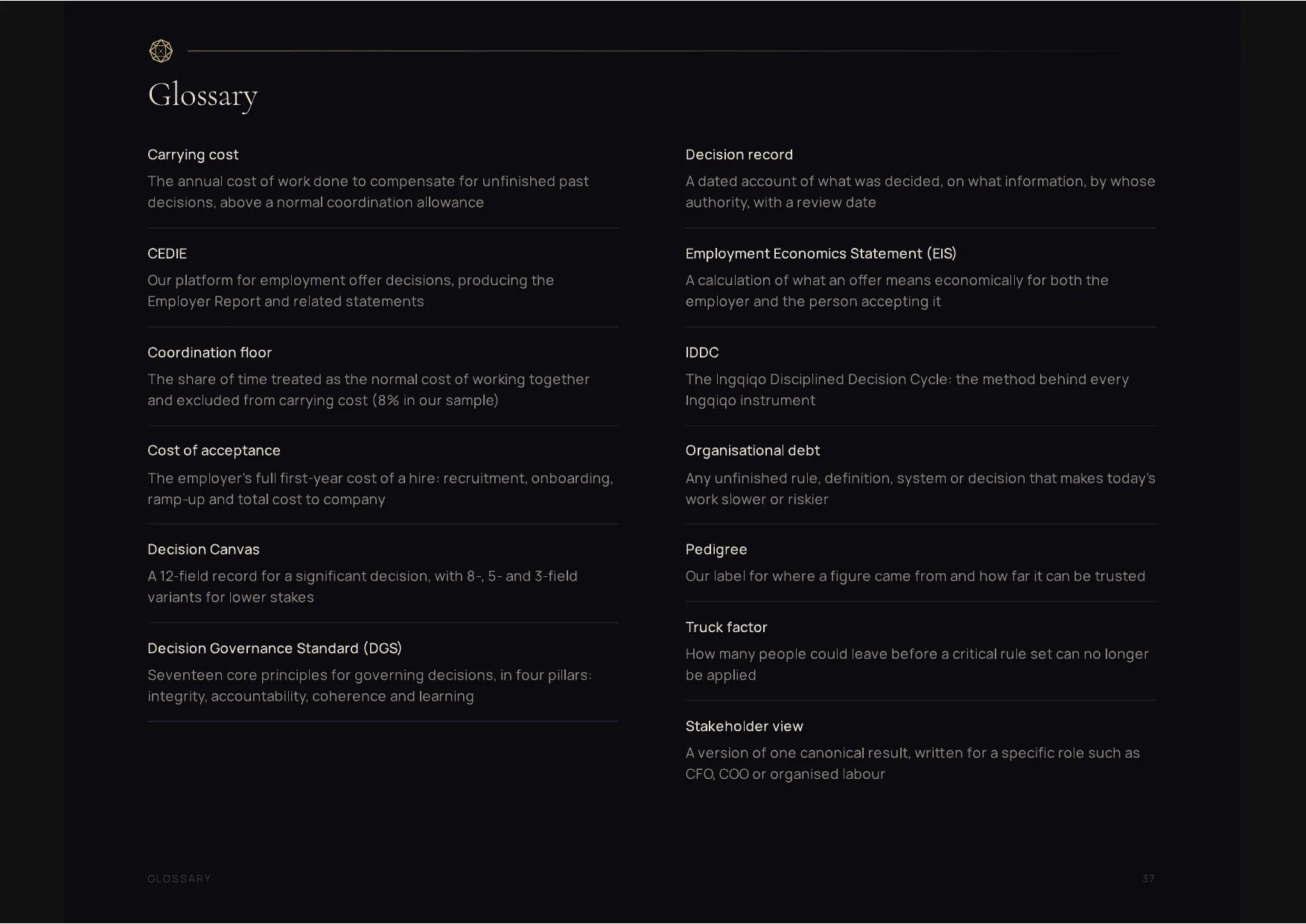Screen dimensions: 1306x924
Task: Click Decision Governance Standard (DGS) term
Action: (275, 649)
